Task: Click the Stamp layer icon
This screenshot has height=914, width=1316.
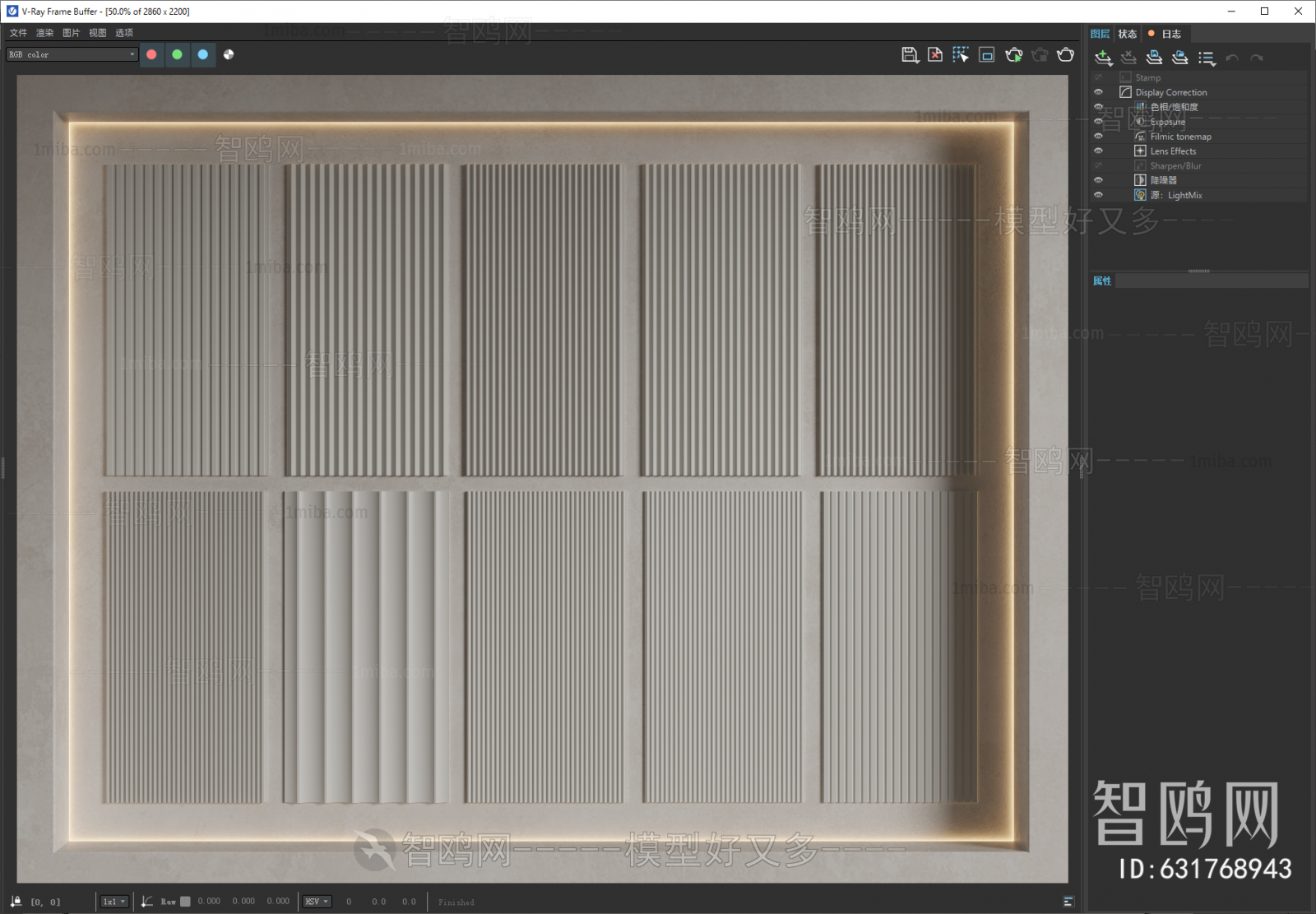Action: pos(1126,77)
